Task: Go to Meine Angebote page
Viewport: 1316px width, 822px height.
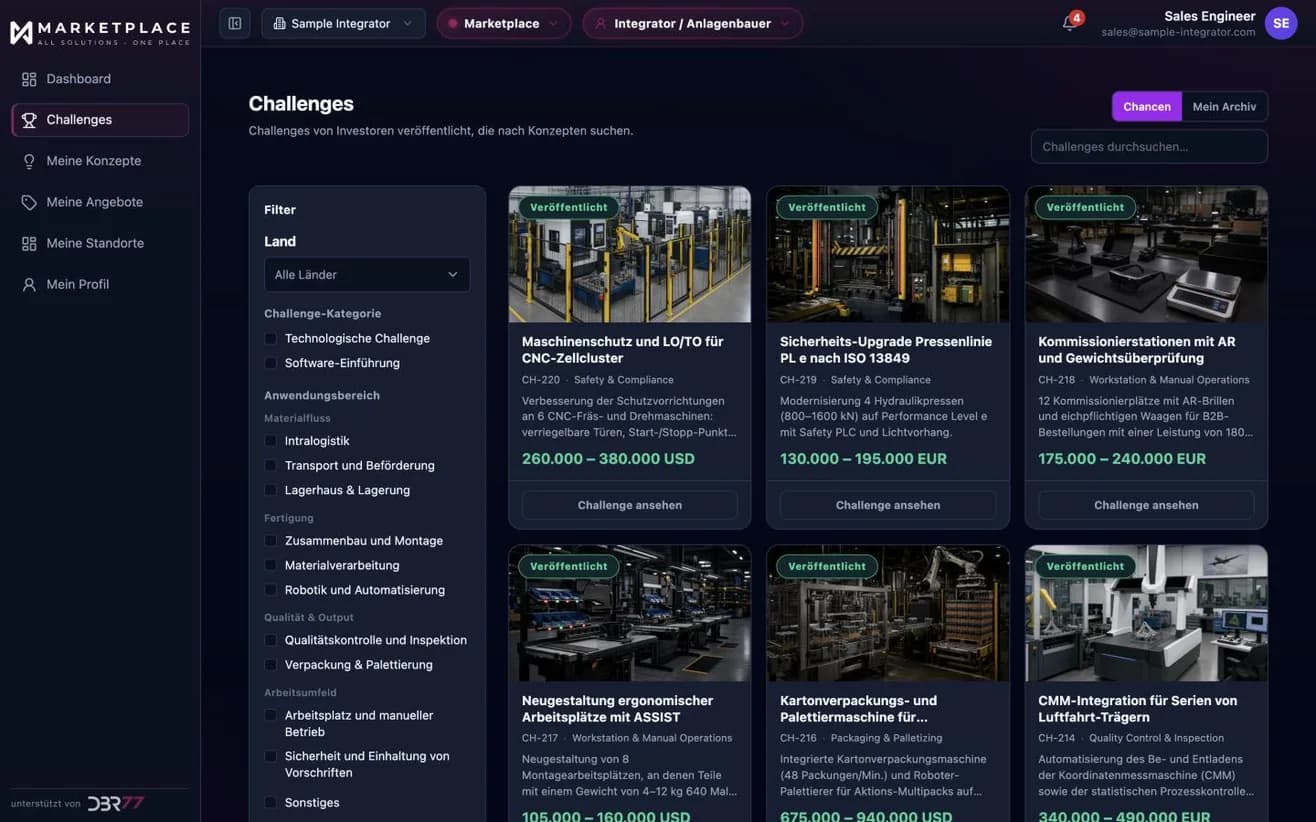Action: pos(100,202)
